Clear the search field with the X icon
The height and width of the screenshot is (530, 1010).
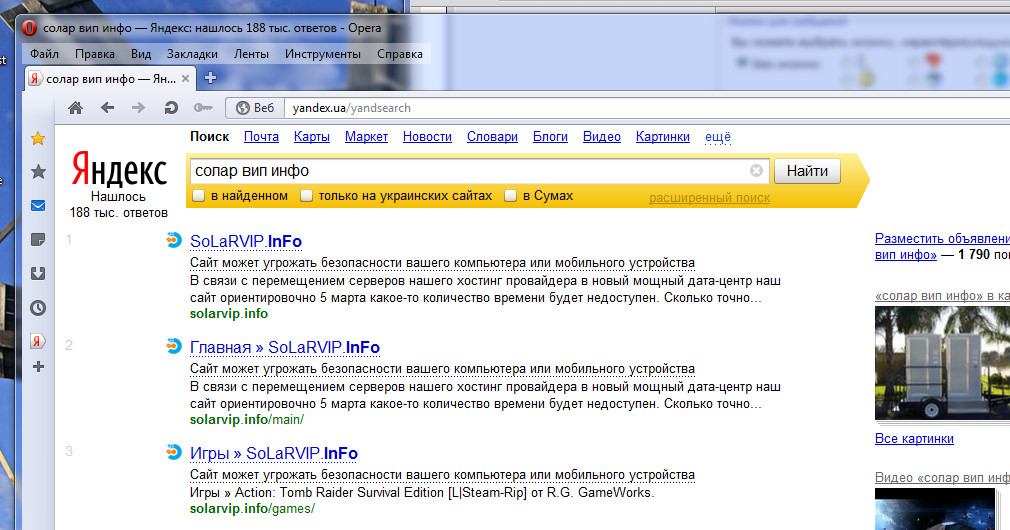click(756, 171)
